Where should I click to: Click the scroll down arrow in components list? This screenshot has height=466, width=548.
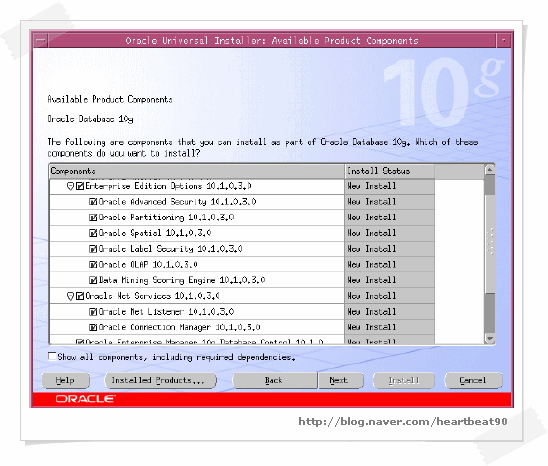[490, 338]
